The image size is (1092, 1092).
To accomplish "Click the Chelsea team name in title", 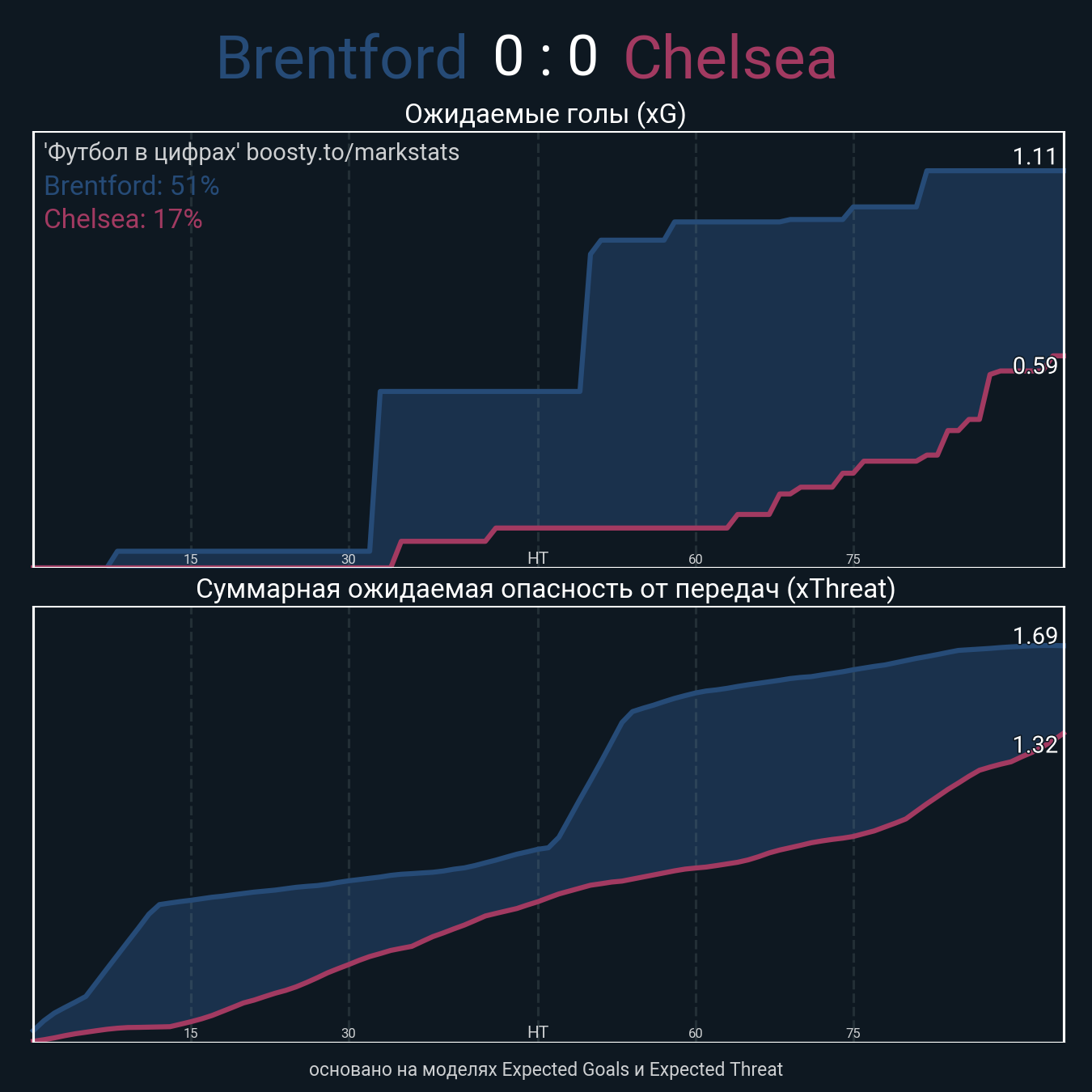I will coord(730,58).
